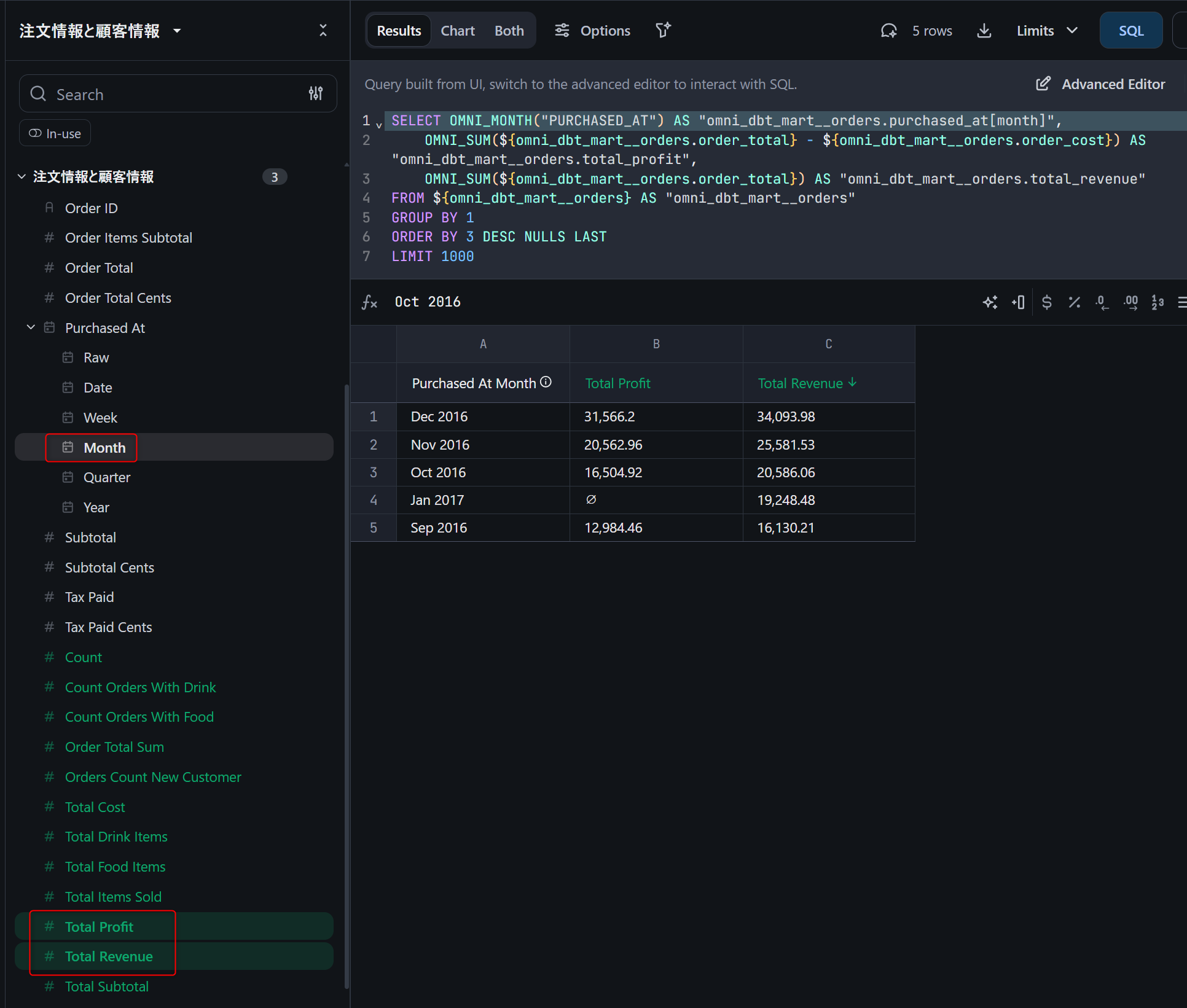Viewport: 1187px width, 1008px height.
Task: Switch to the Both tab
Action: (509, 31)
